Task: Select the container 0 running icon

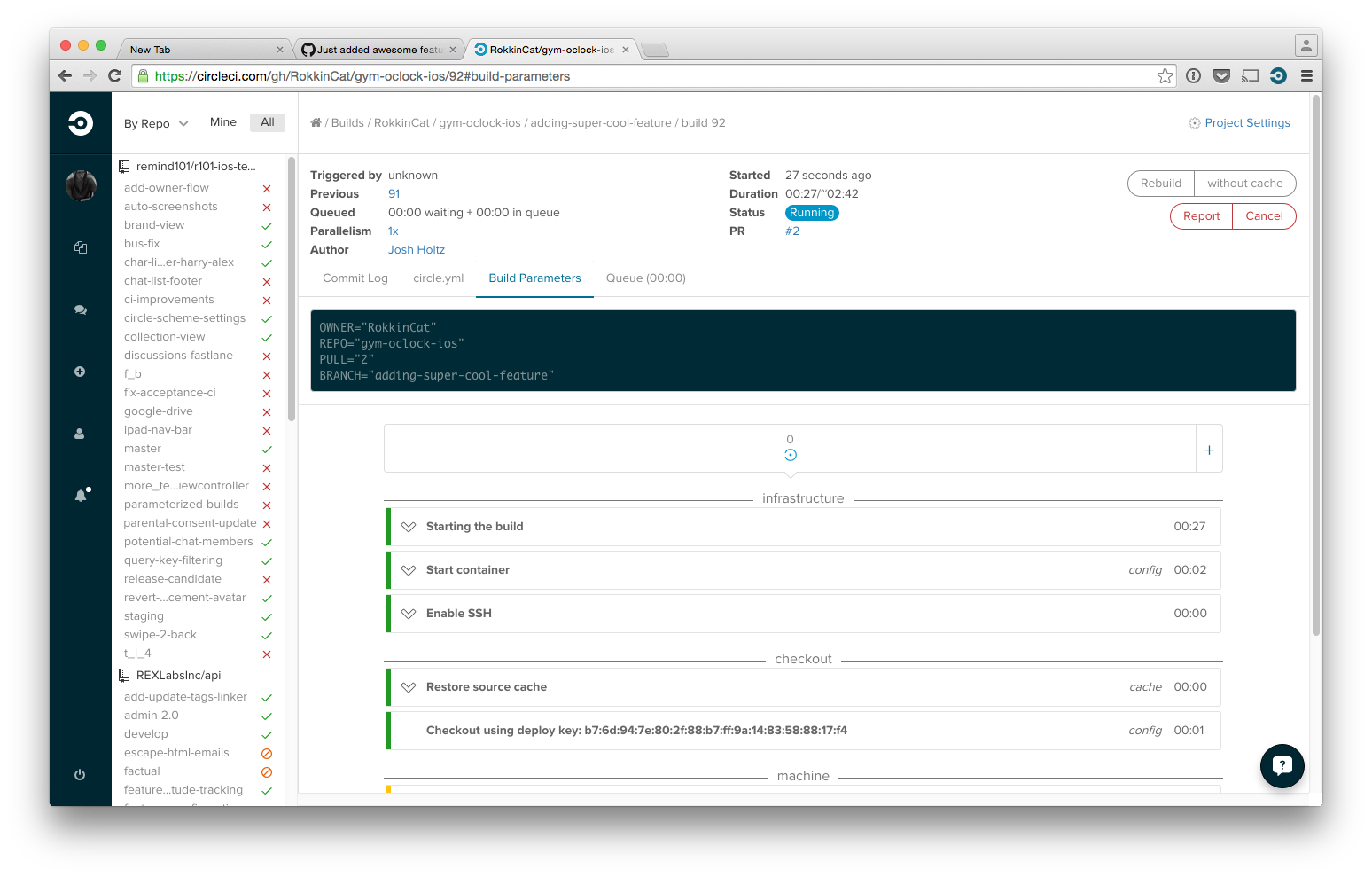Action: tap(791, 455)
